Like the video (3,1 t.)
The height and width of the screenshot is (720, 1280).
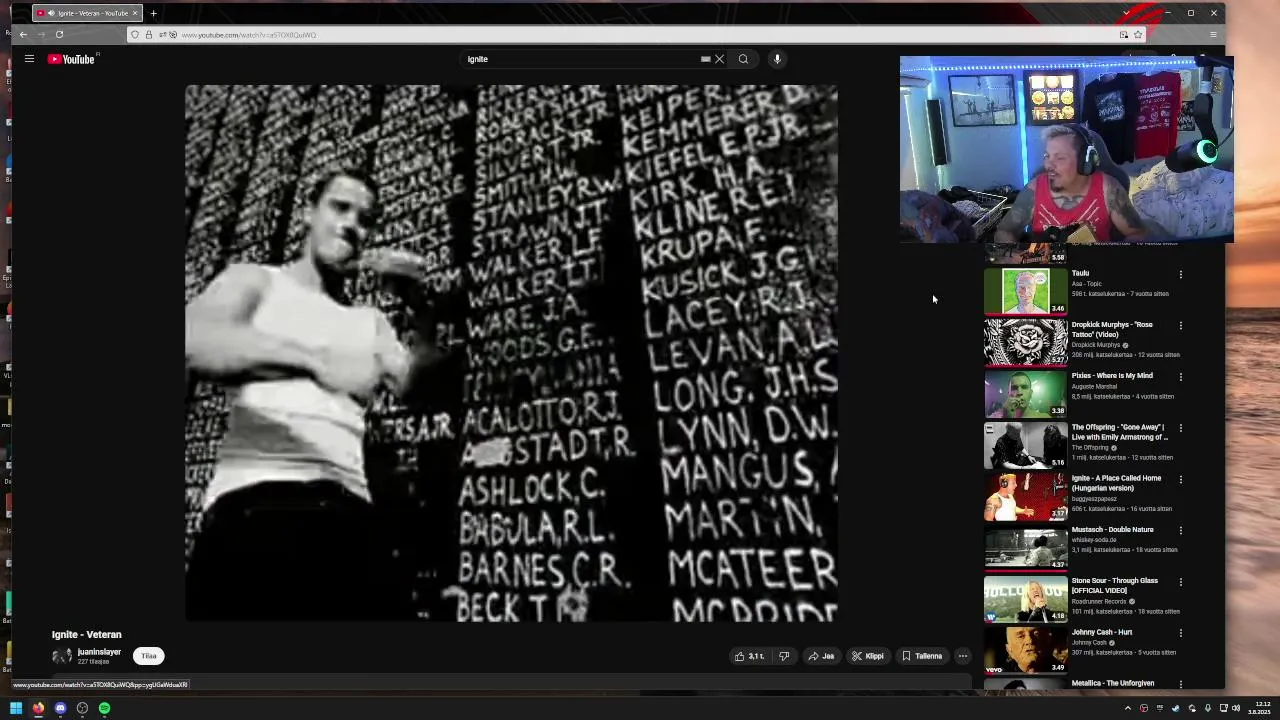(750, 656)
